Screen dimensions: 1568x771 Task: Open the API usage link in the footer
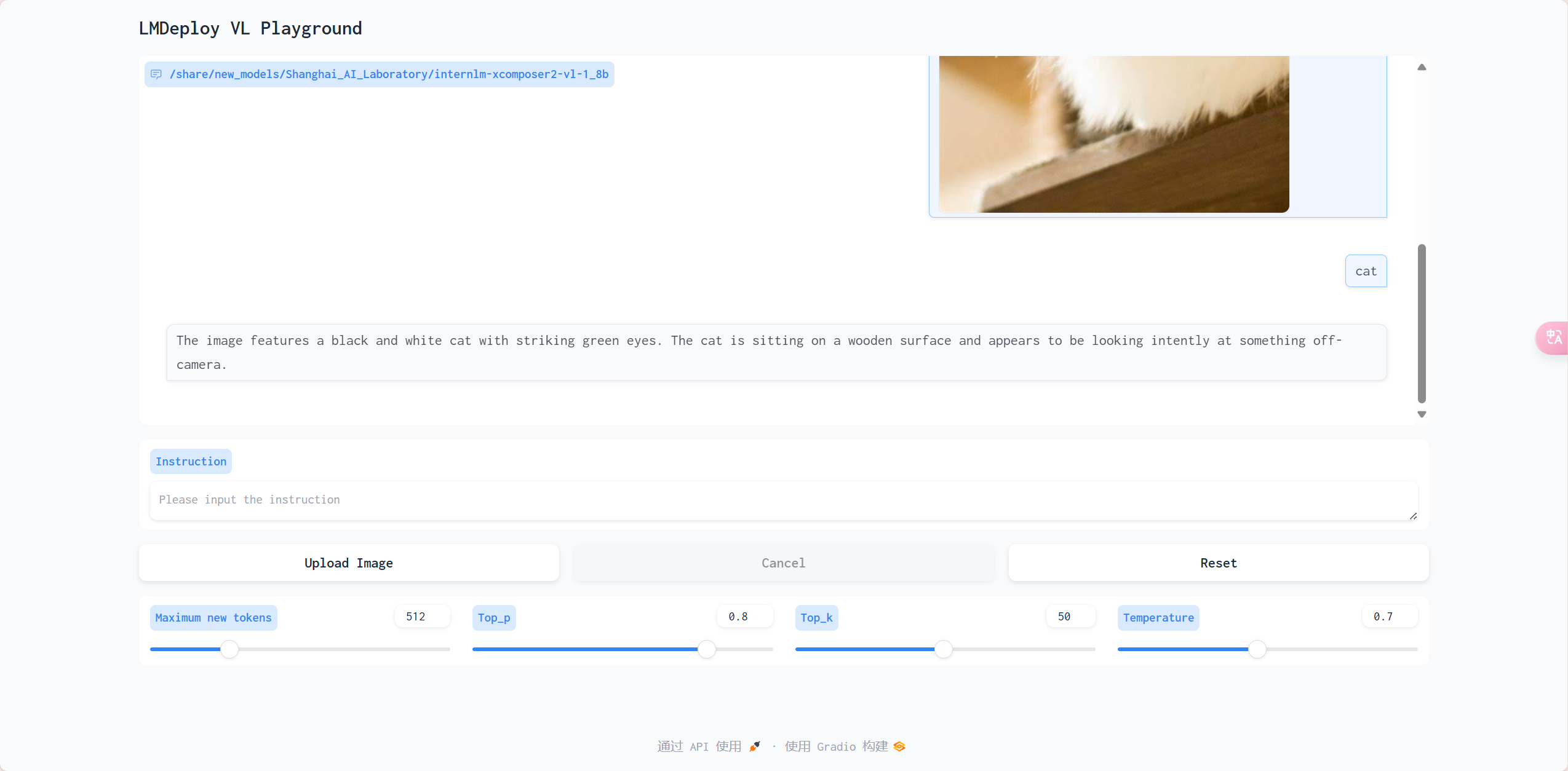click(709, 746)
